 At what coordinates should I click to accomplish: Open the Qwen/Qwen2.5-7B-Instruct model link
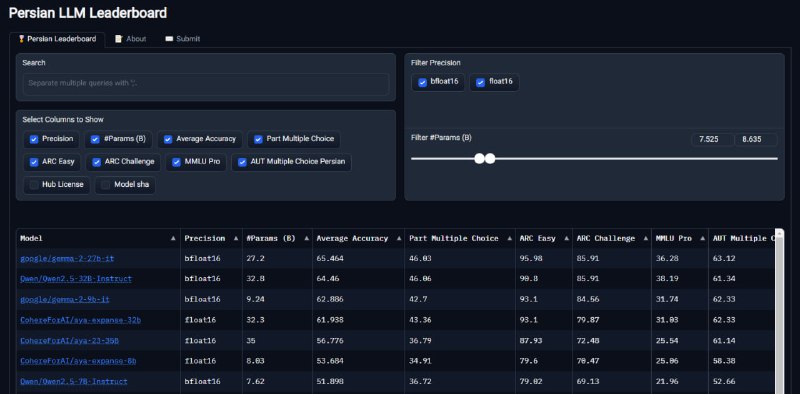[x=74, y=381]
